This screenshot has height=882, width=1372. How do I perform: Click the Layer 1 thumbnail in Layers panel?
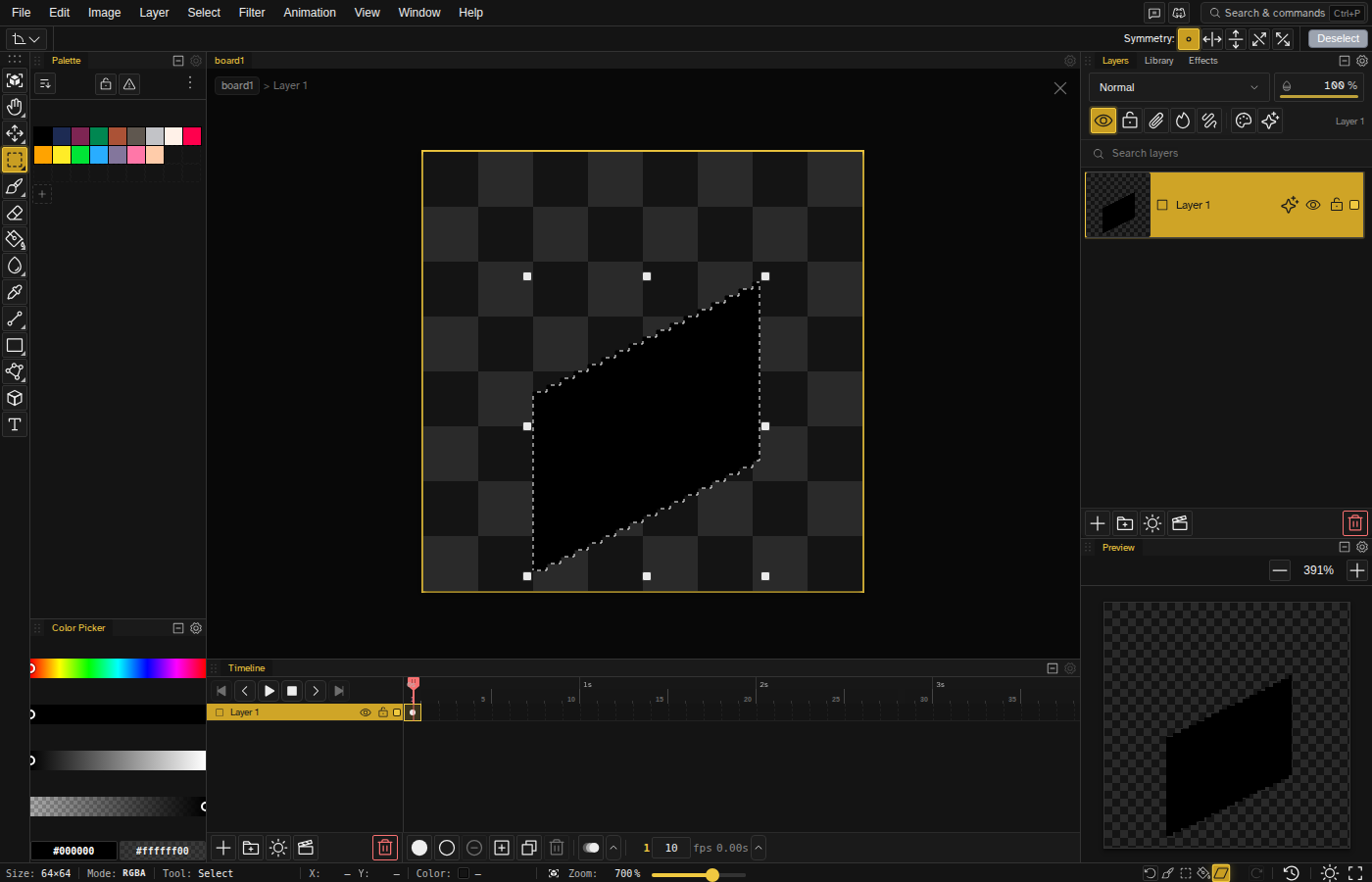pyautogui.click(x=1118, y=205)
